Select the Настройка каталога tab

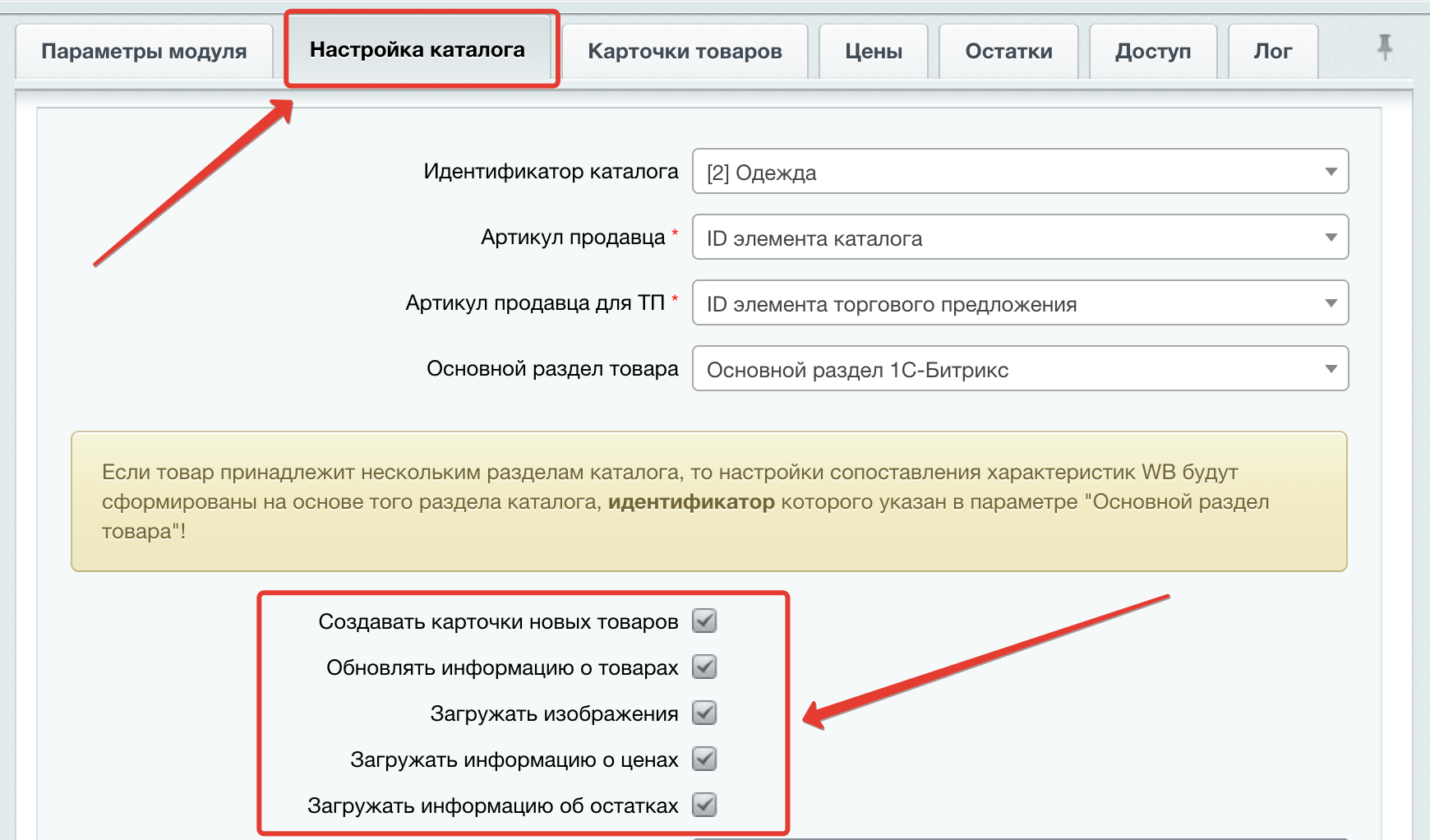tap(417, 49)
